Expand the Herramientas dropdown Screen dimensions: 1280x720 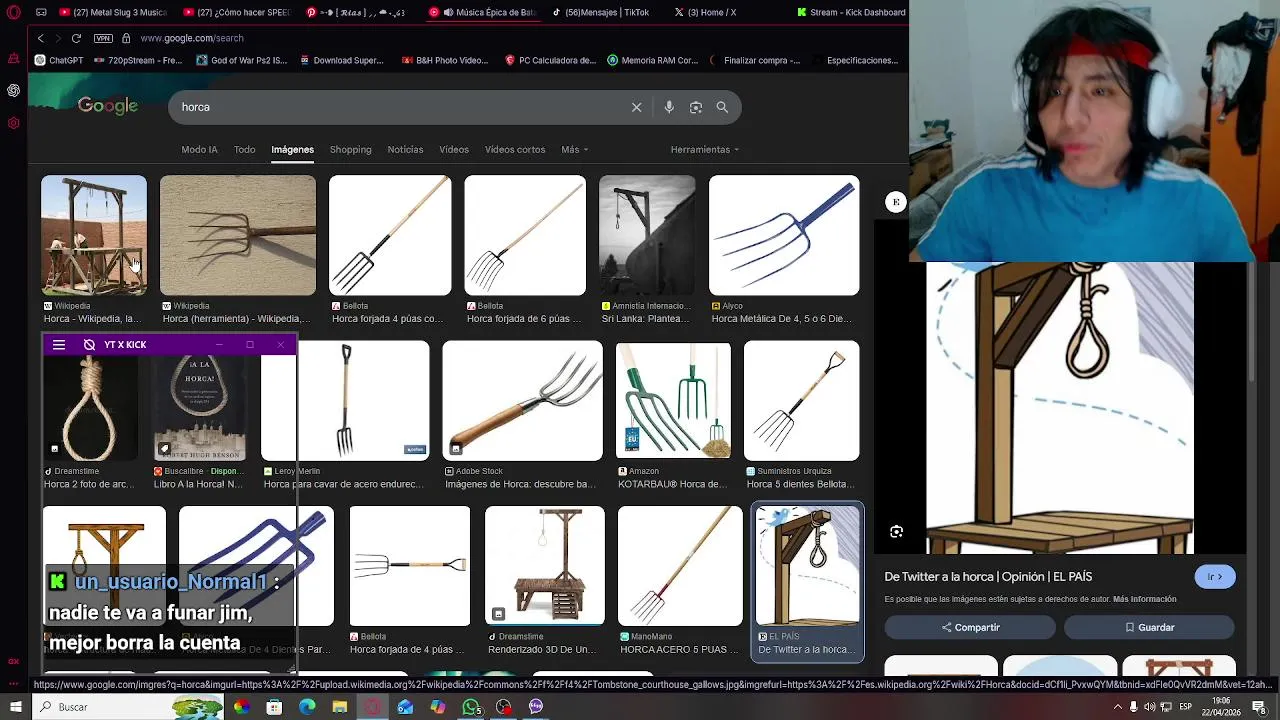tap(704, 149)
